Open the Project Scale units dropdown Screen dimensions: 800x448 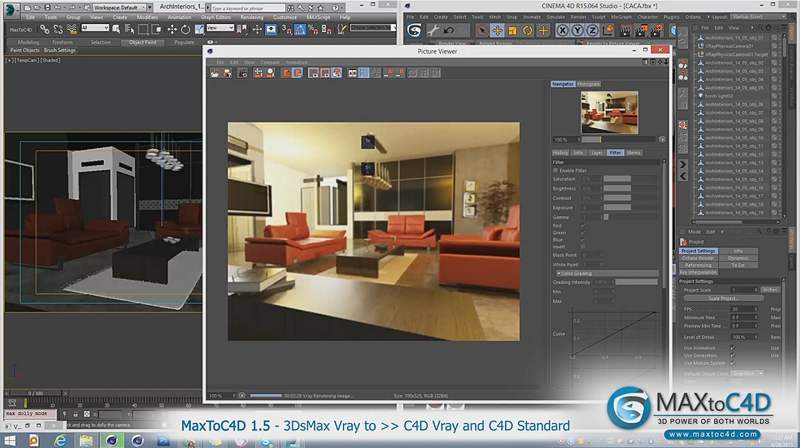tap(770, 288)
